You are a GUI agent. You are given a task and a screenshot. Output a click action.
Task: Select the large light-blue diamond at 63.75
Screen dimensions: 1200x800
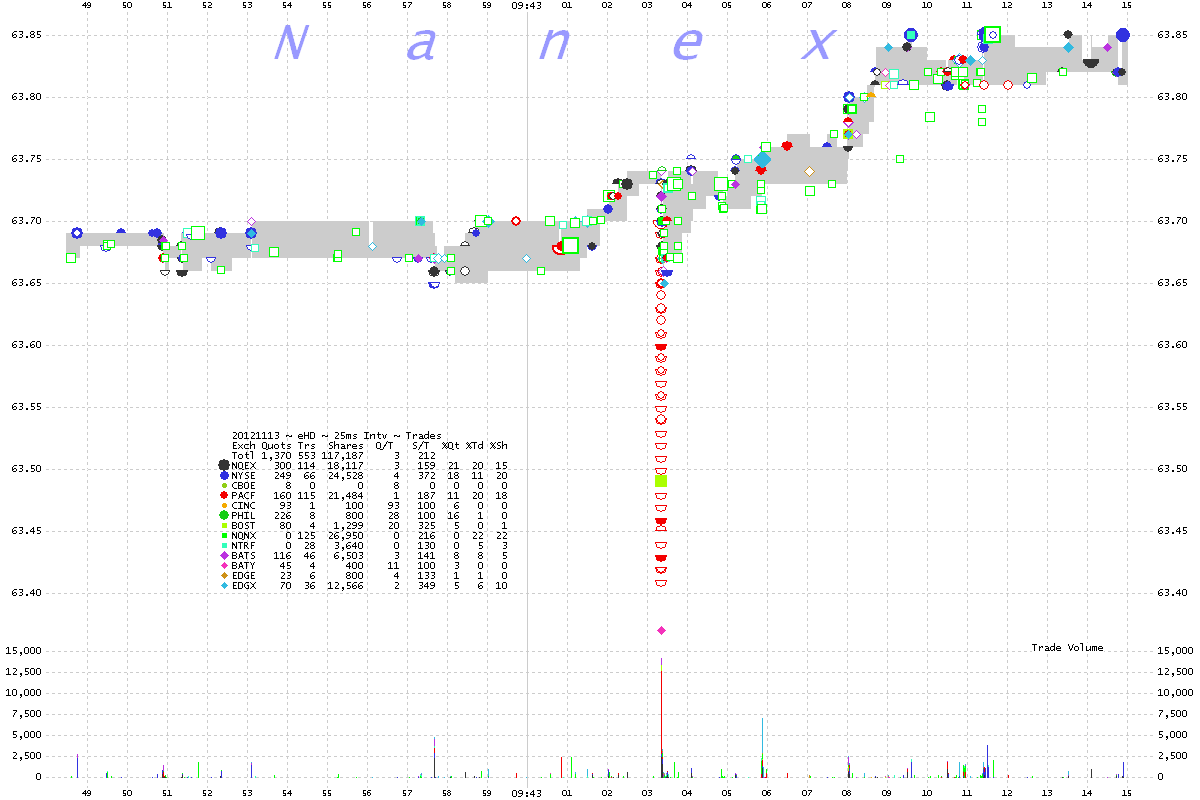(763, 159)
